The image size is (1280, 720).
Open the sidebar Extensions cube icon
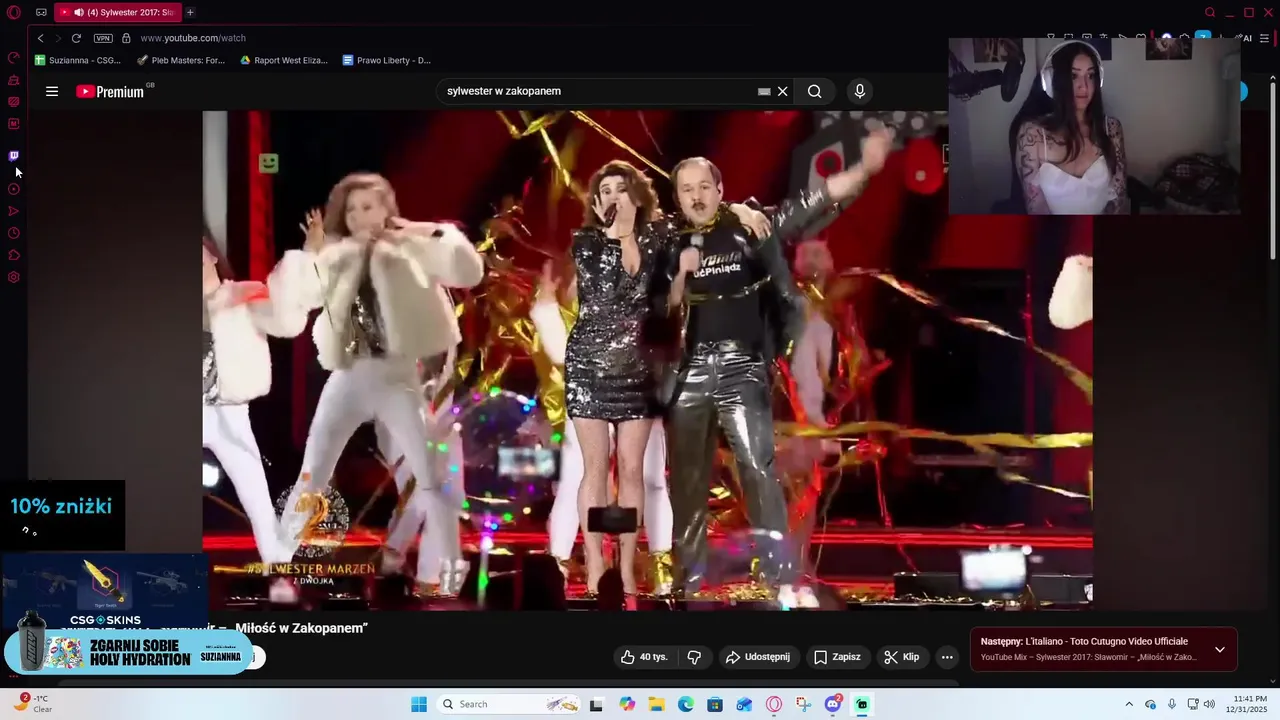[x=14, y=255]
